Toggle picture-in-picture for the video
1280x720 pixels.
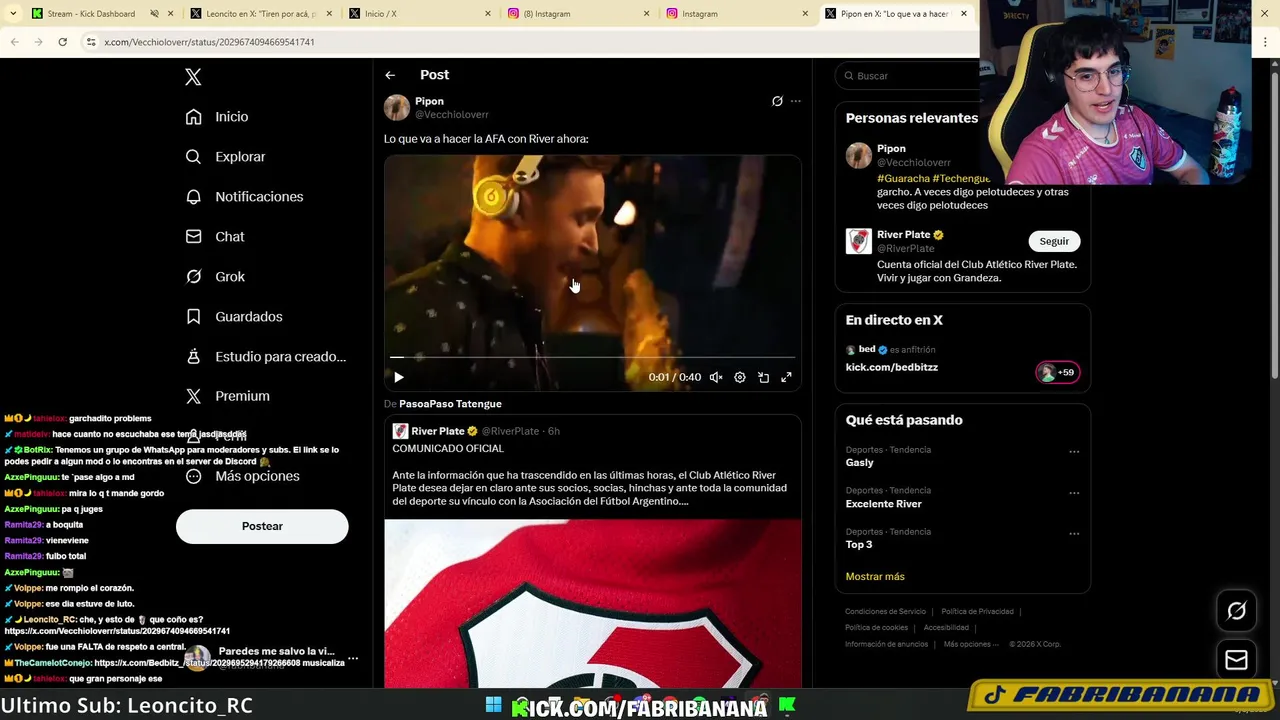763,377
